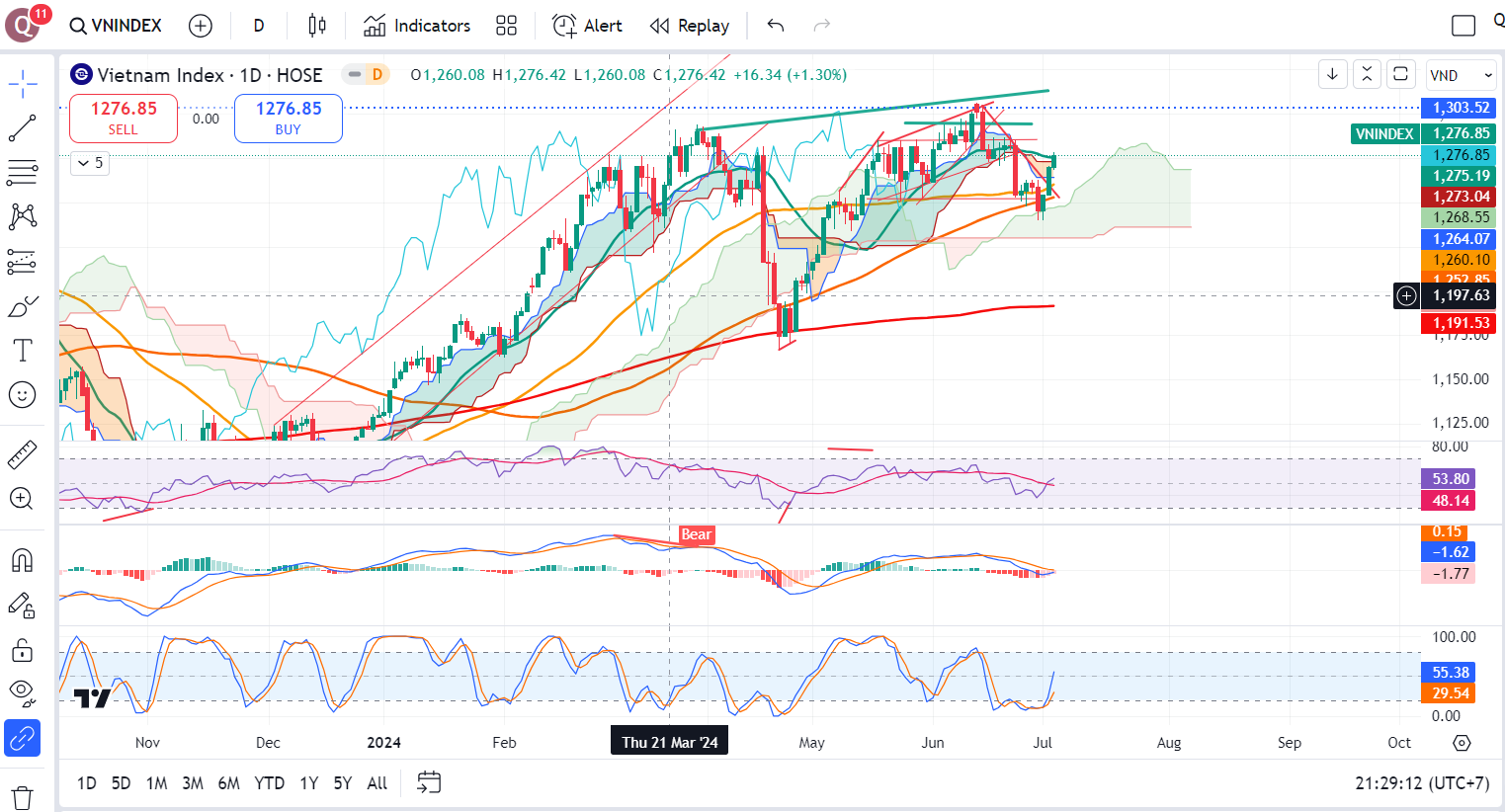Click the Bear divergence label on MACD
Screen dimensions: 1505x812
[x=696, y=534]
